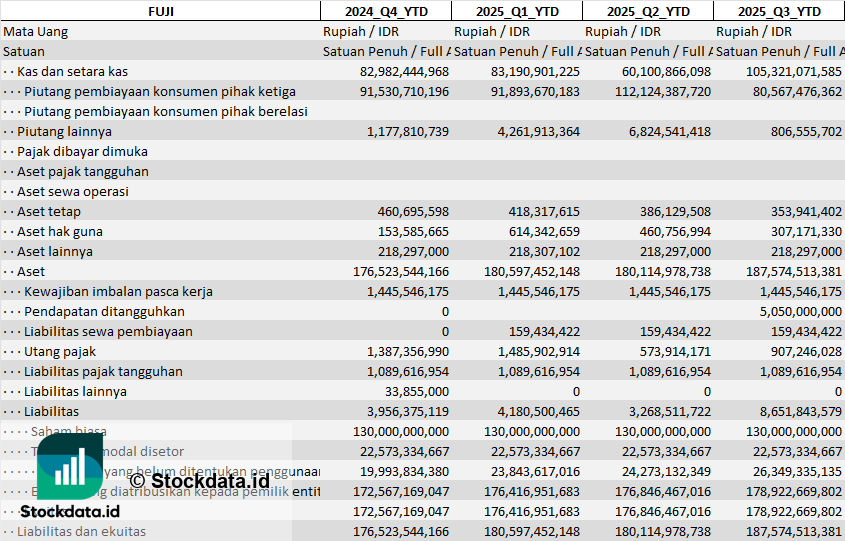Click the Stockdata.id text below the logo

(70, 511)
